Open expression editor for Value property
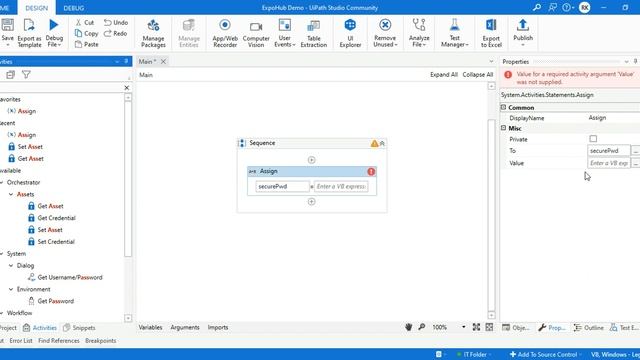The height and width of the screenshot is (360, 640). pyautogui.click(x=636, y=163)
